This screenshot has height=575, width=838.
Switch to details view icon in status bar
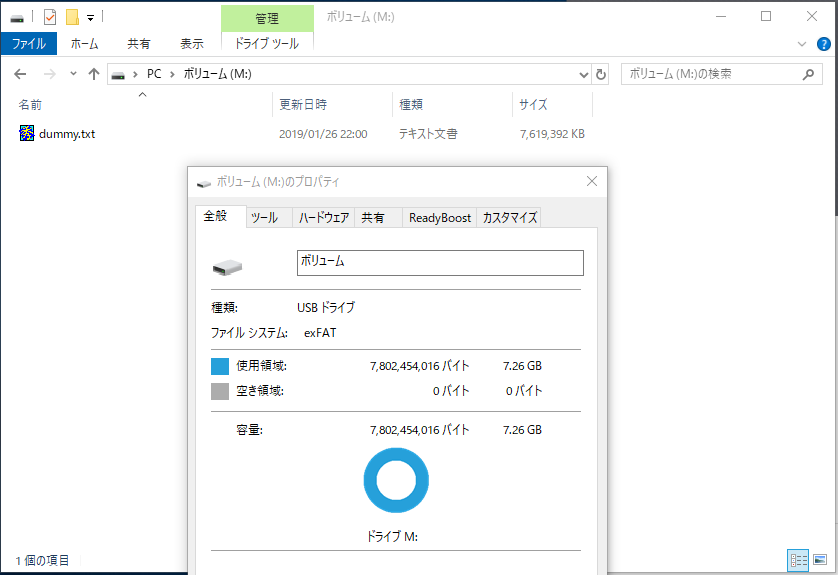[x=798, y=560]
